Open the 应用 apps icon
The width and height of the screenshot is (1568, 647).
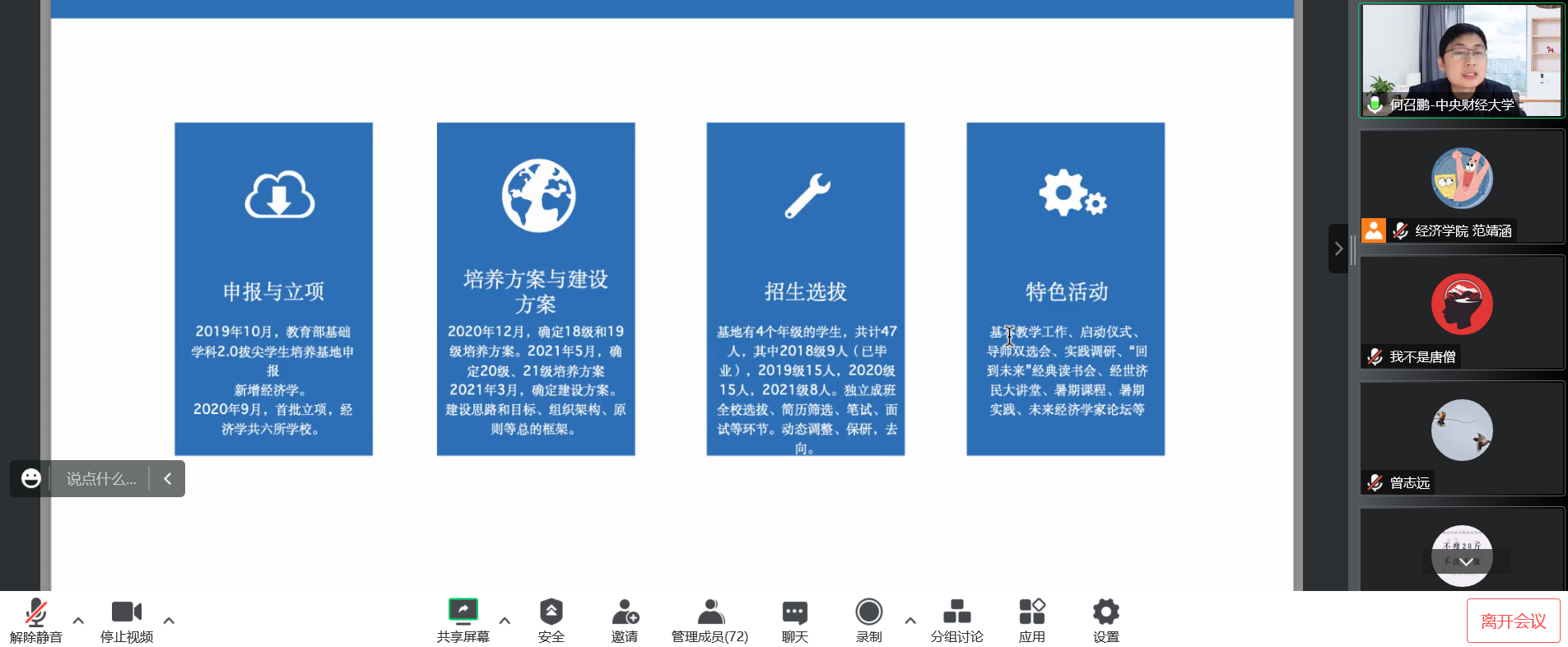pyautogui.click(x=1031, y=613)
